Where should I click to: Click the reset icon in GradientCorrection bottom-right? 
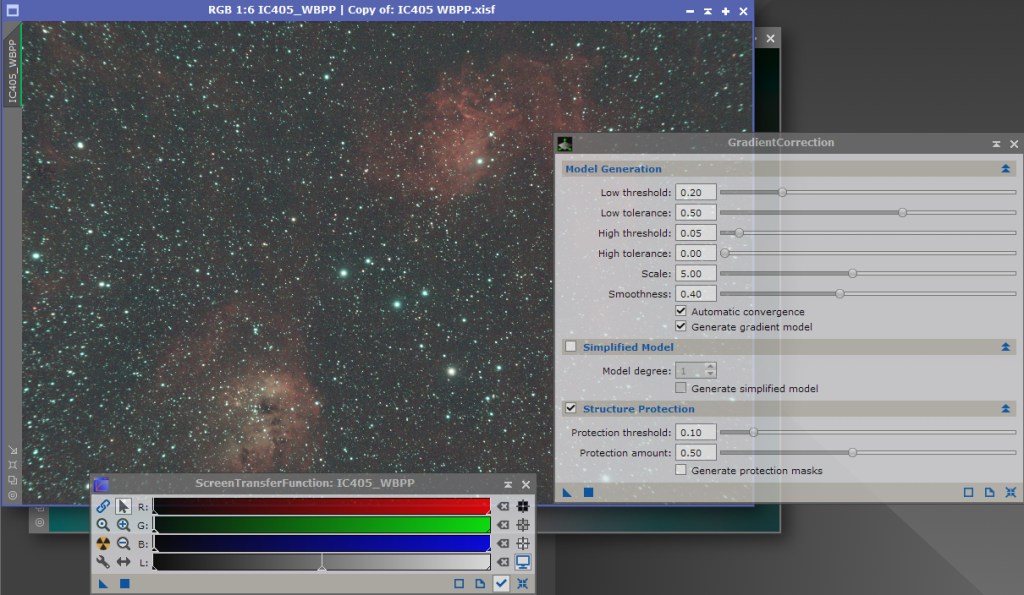[x=1011, y=492]
